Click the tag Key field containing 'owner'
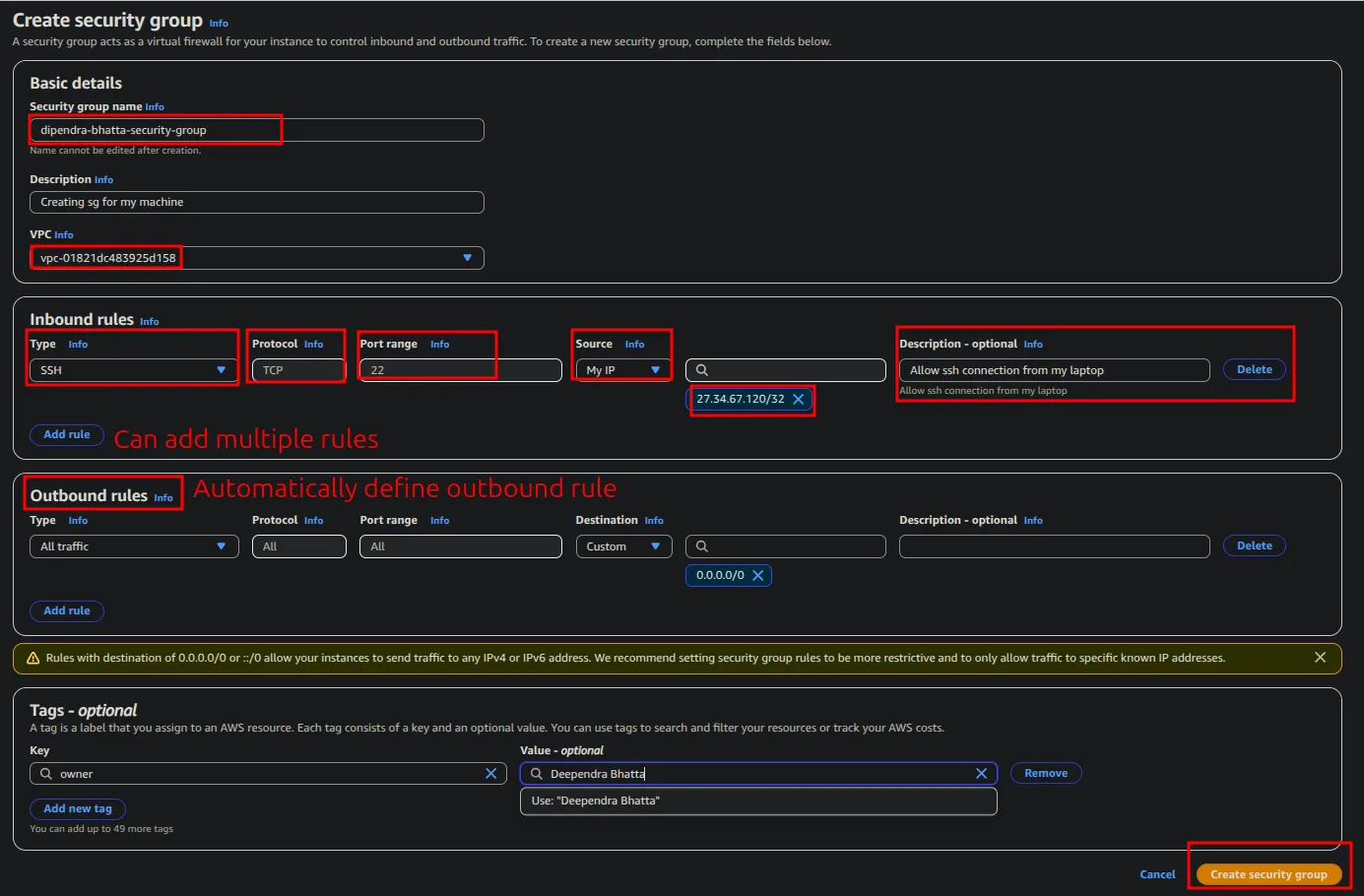 coord(268,774)
